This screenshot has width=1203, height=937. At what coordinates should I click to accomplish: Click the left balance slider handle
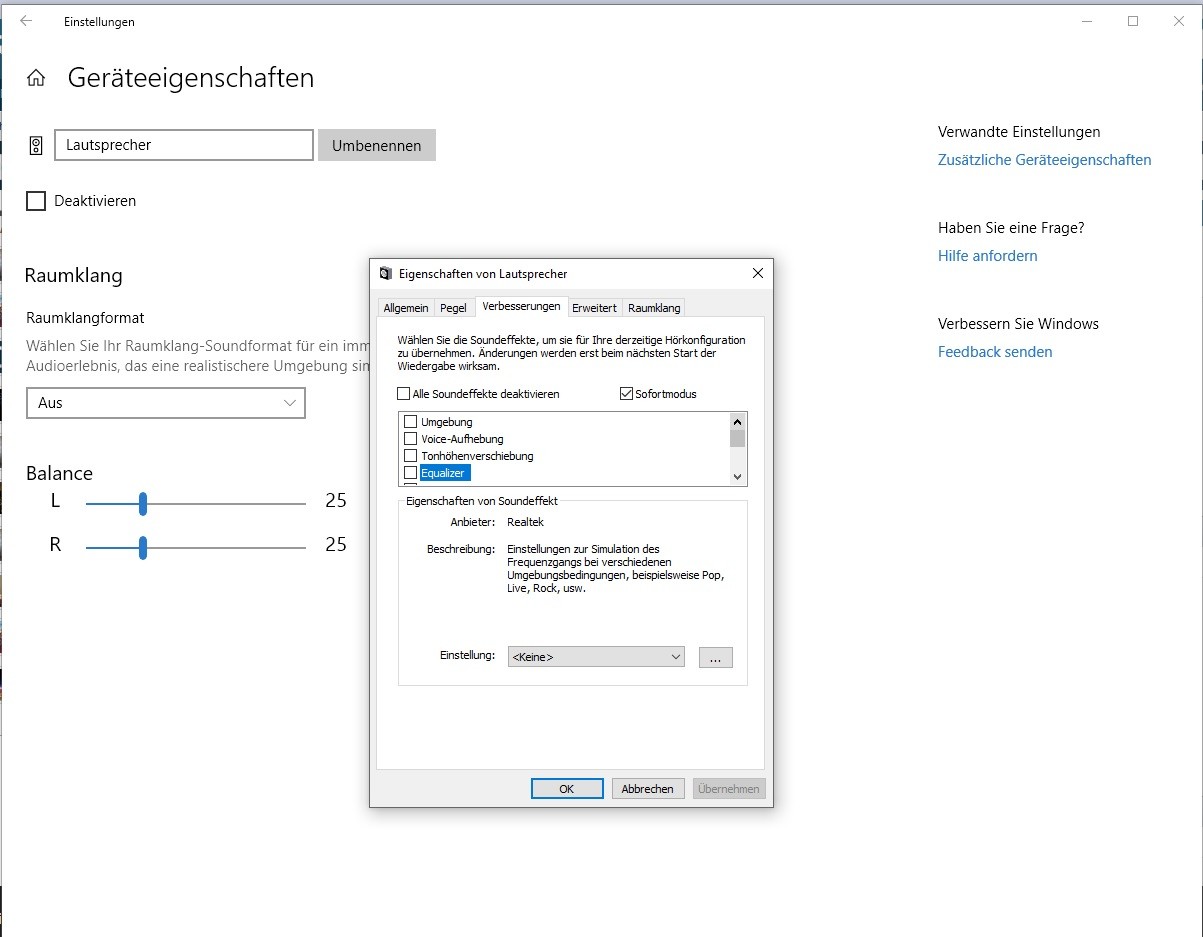(x=143, y=503)
